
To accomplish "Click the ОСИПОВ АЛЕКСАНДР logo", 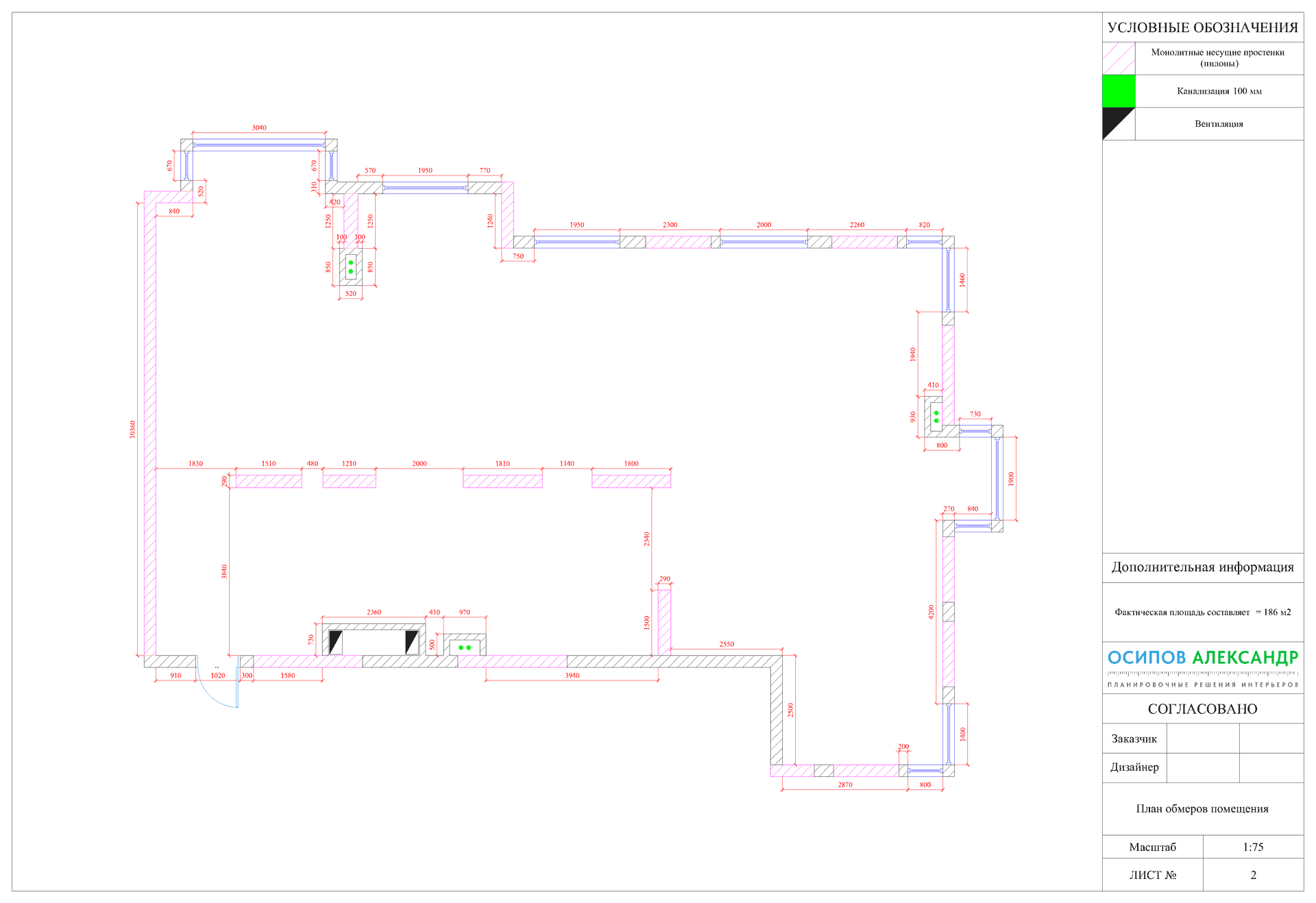I will click(1202, 658).
